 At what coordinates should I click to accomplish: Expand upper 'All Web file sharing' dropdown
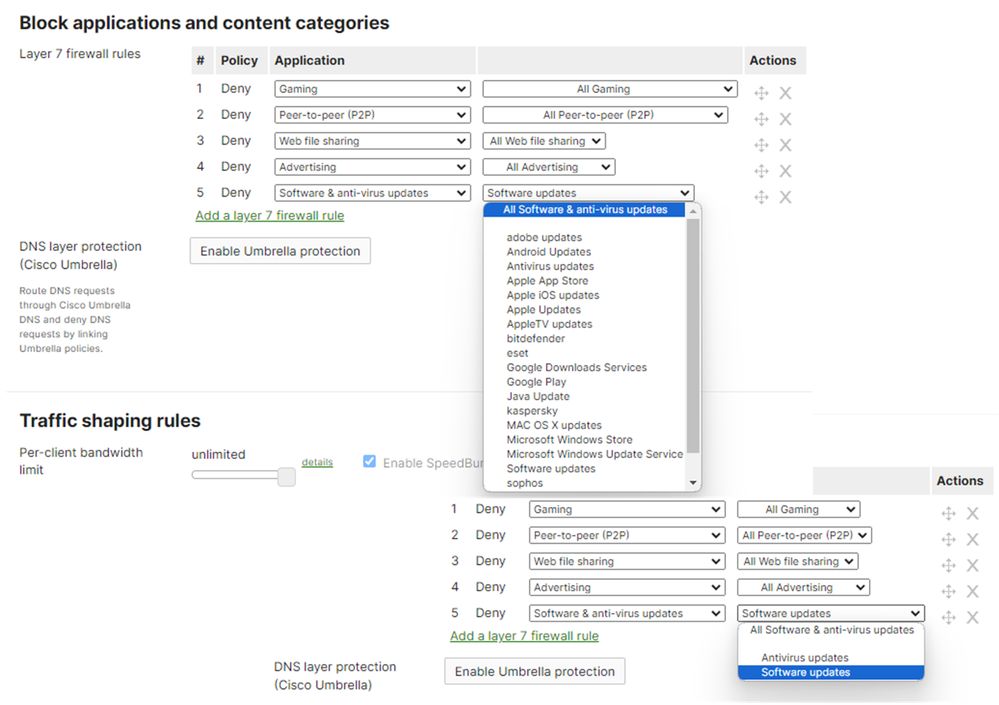pos(546,141)
